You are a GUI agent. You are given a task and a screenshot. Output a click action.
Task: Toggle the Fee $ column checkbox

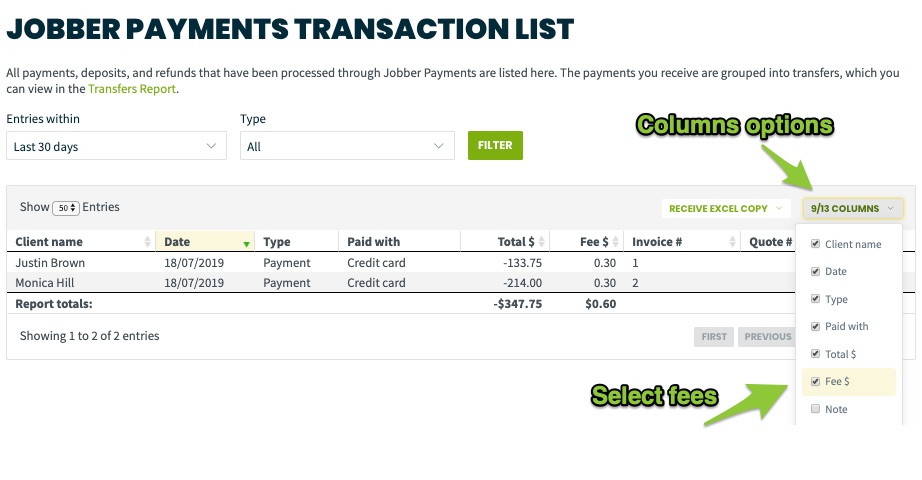pos(816,381)
